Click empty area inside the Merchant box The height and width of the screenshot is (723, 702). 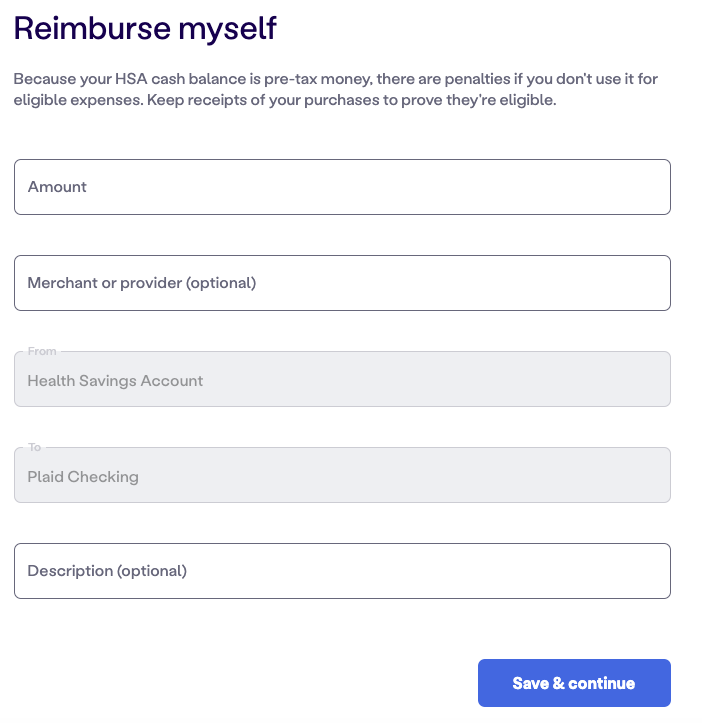461,283
